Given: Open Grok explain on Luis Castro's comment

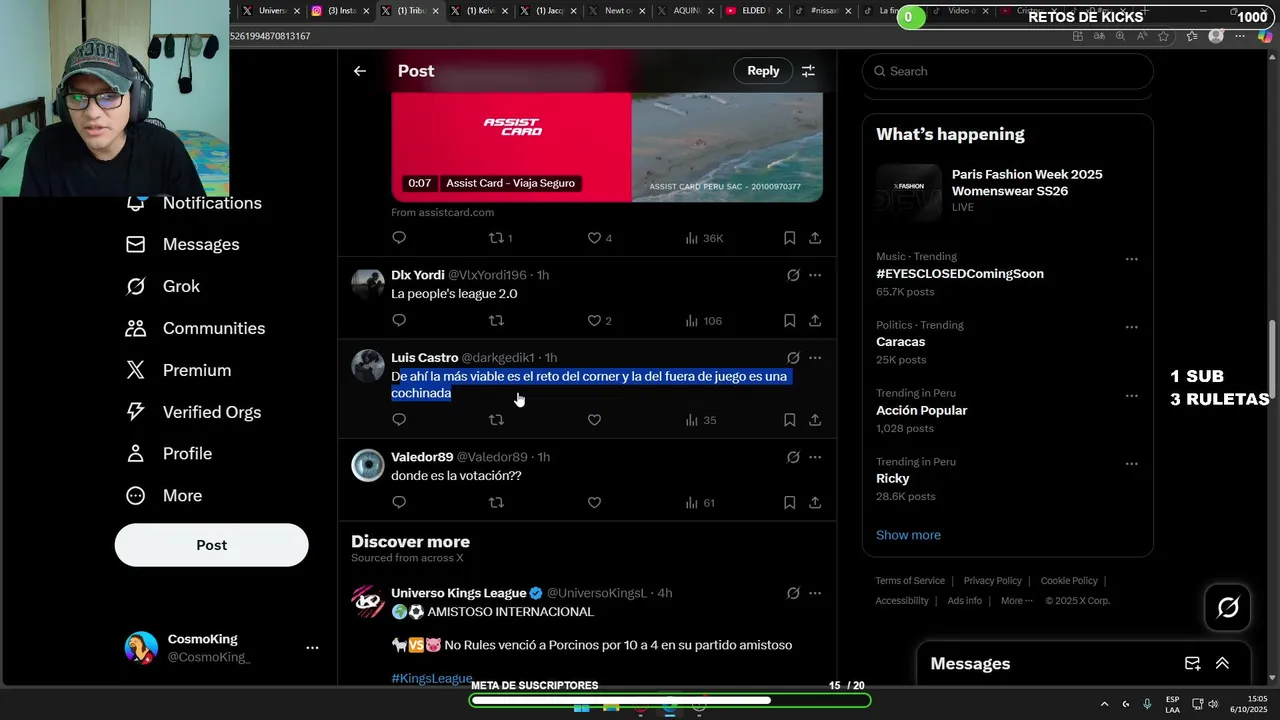Looking at the screenshot, I should [x=793, y=358].
